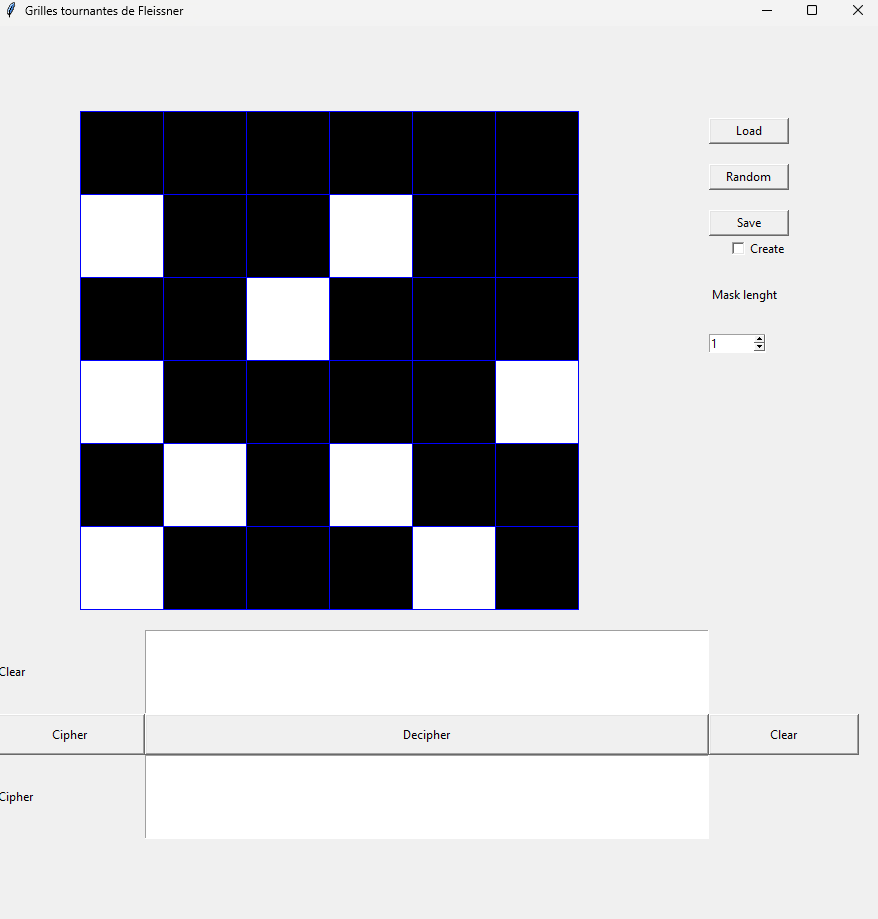Toggle the black cell in row 2, column 5
Viewport: 878px width, 919px height.
[454, 236]
